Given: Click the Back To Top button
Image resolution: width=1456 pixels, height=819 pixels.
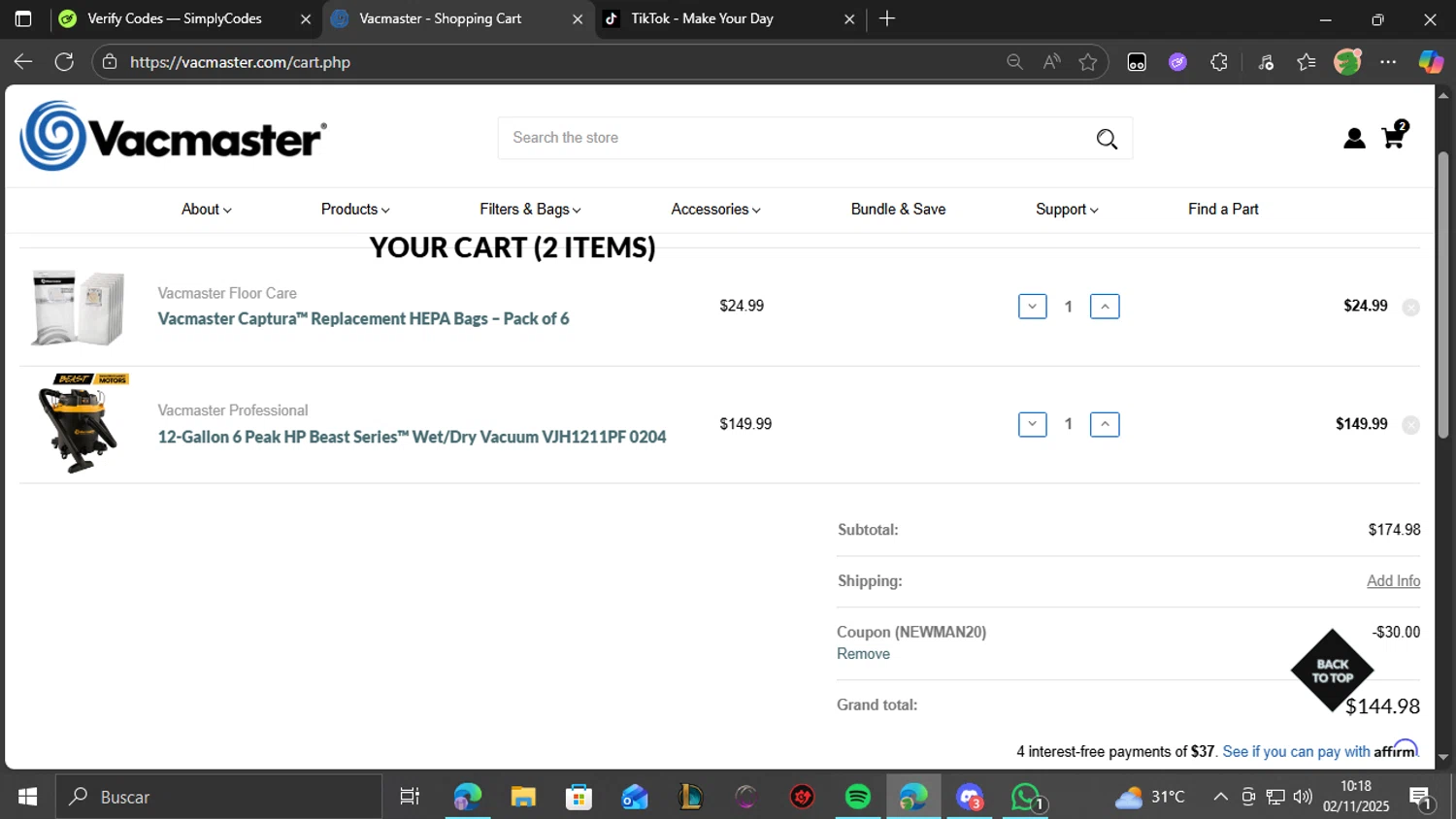Looking at the screenshot, I should pyautogui.click(x=1332, y=671).
